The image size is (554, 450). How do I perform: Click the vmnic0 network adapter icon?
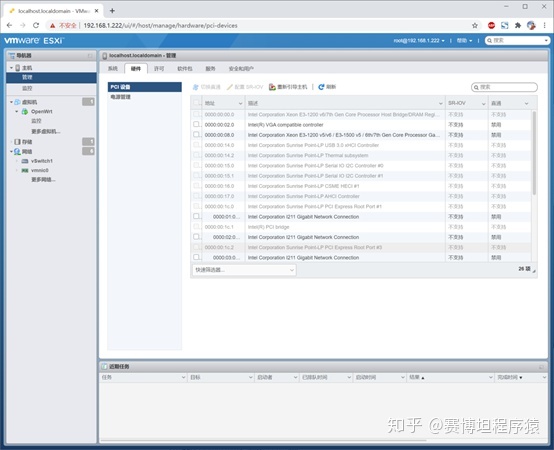click(25, 170)
